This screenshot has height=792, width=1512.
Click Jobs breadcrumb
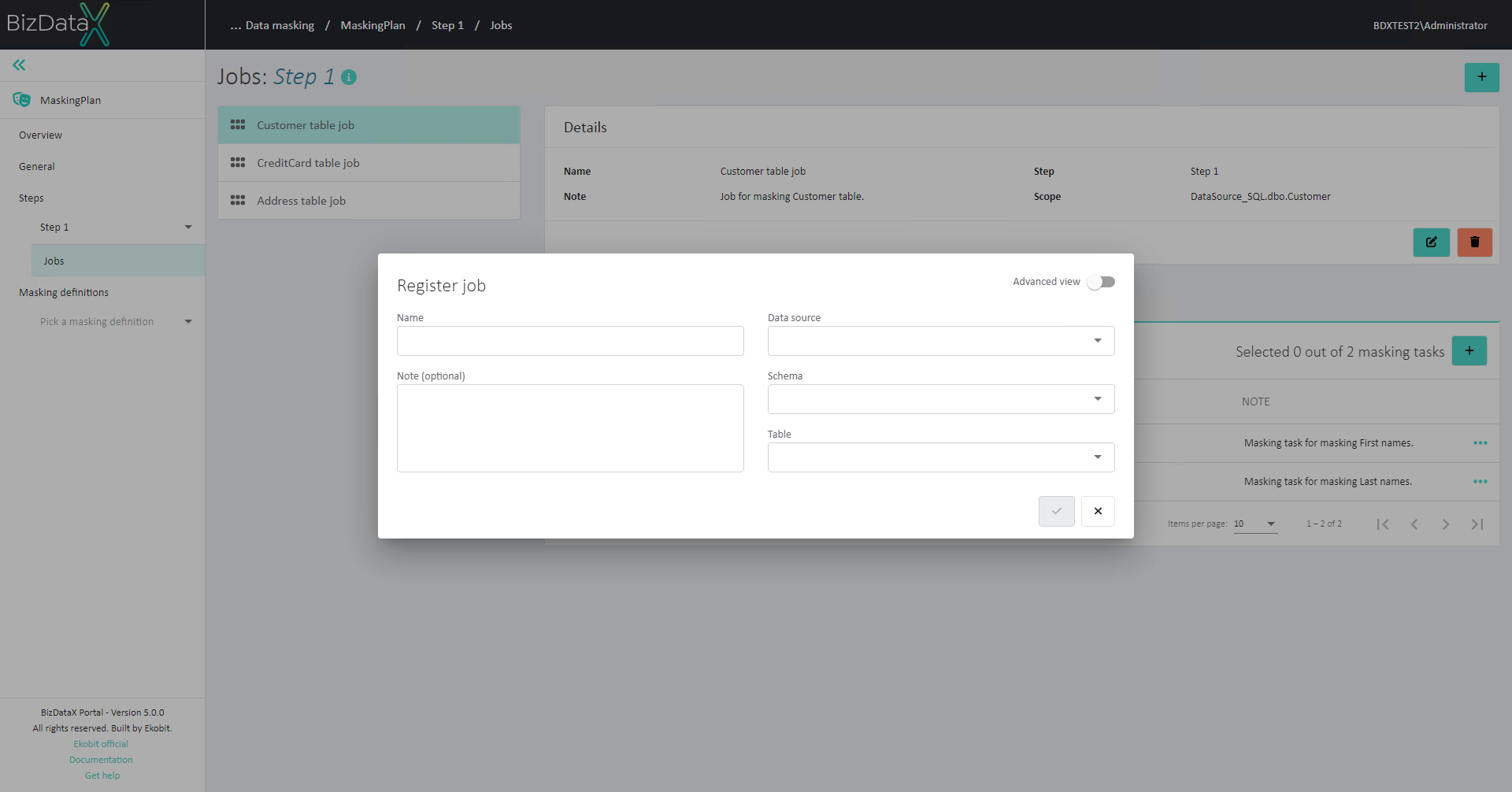point(501,25)
